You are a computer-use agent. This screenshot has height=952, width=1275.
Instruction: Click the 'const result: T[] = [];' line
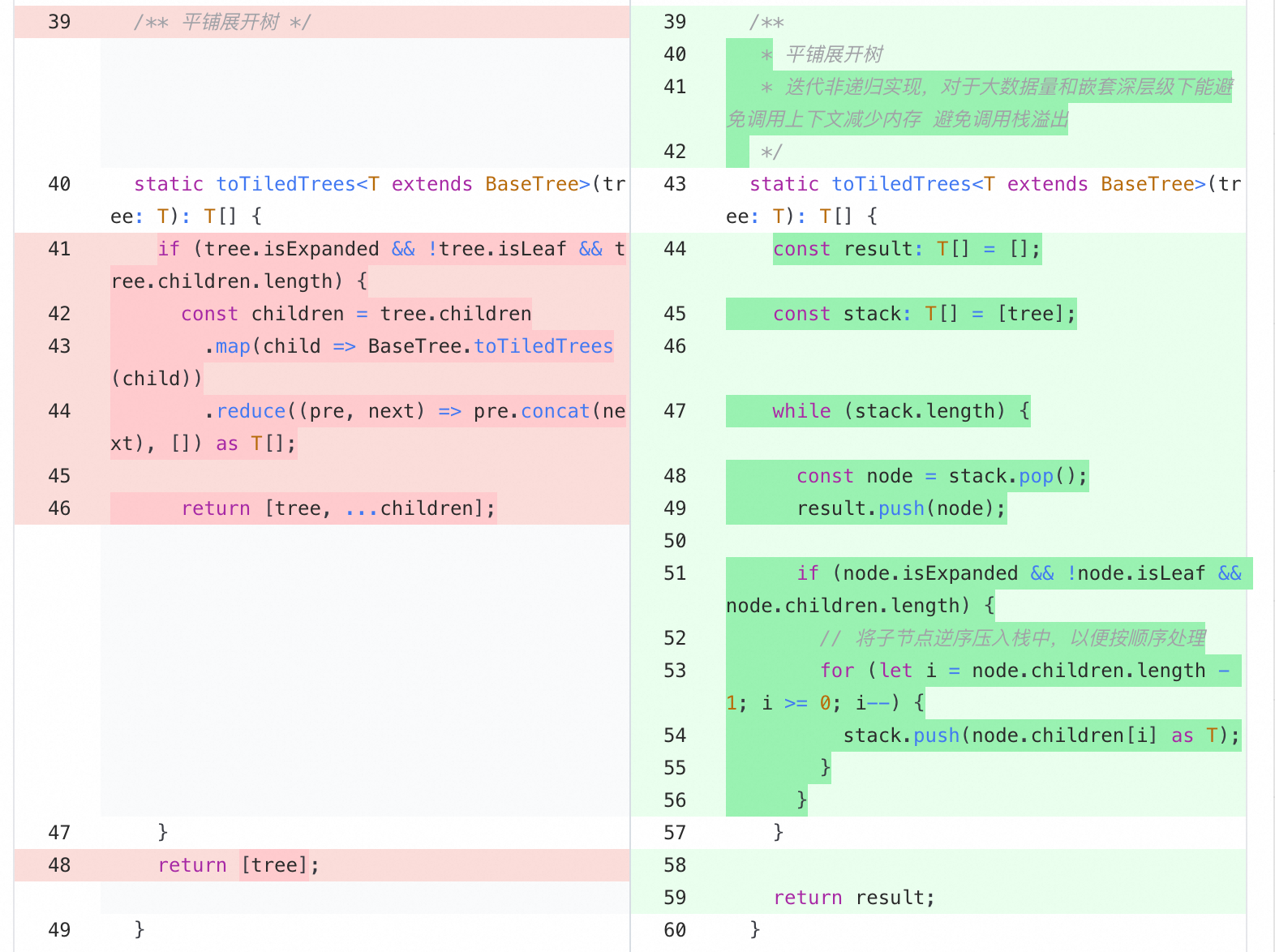coord(907,249)
